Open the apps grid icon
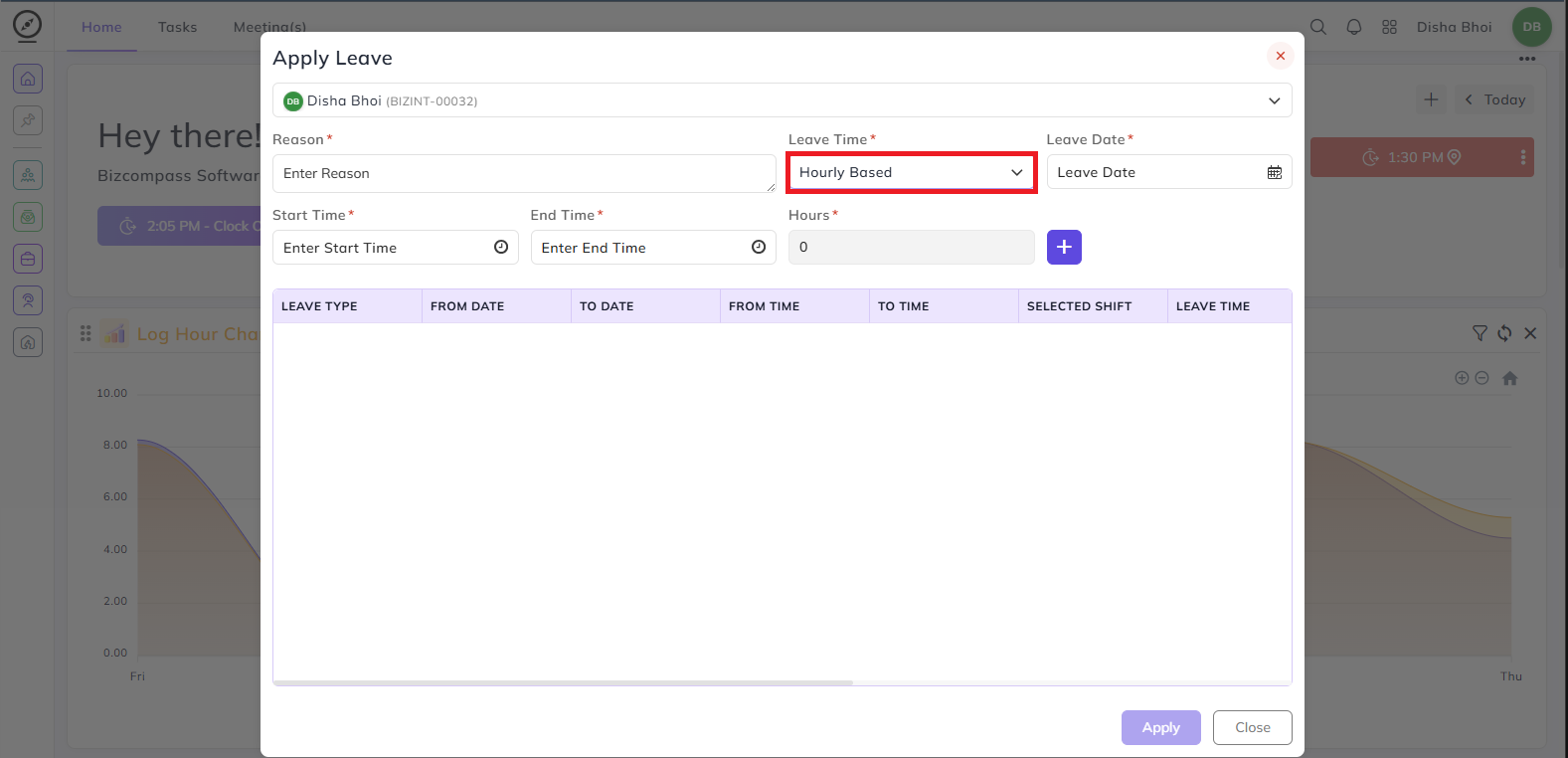 [x=1390, y=27]
